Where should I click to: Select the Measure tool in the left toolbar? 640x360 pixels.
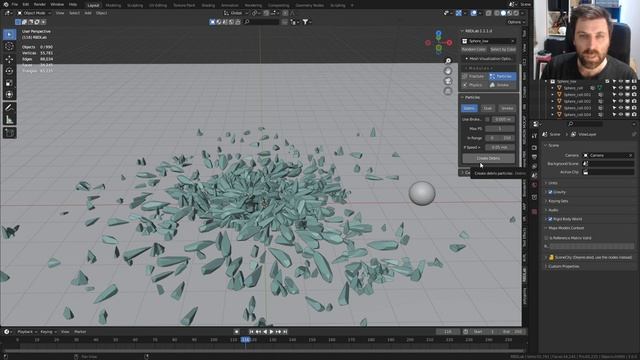pos(9,120)
